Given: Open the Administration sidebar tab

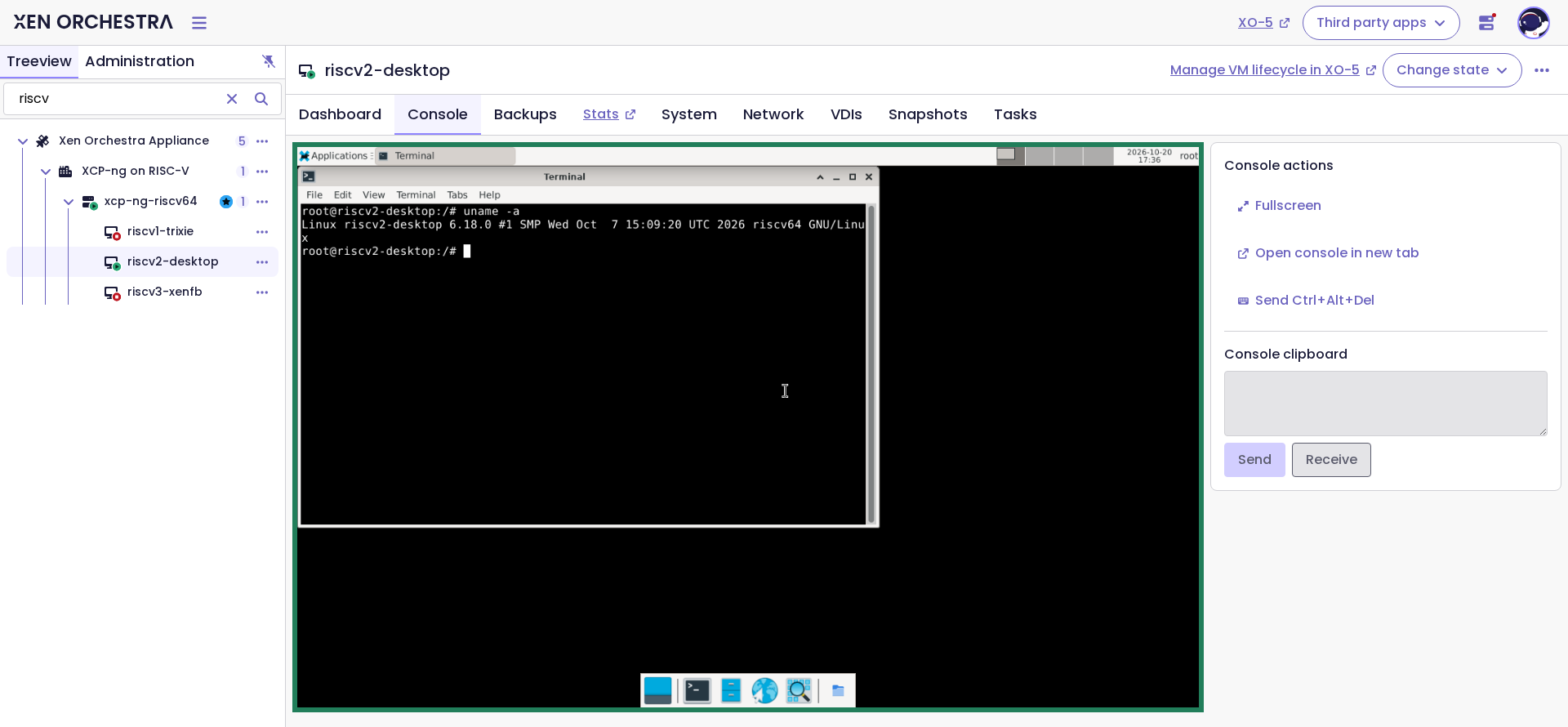Looking at the screenshot, I should pos(140,61).
